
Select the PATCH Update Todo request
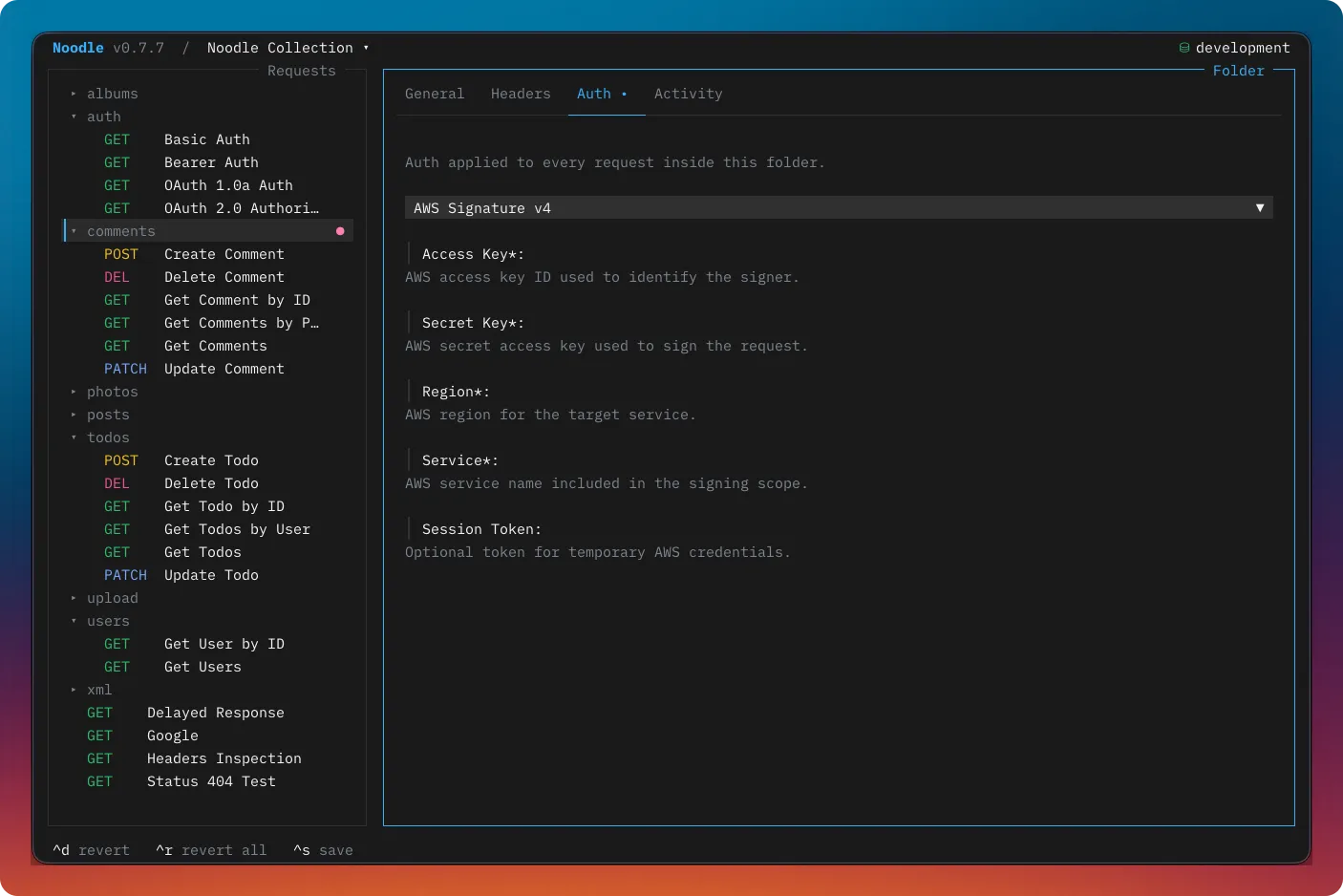(208, 575)
